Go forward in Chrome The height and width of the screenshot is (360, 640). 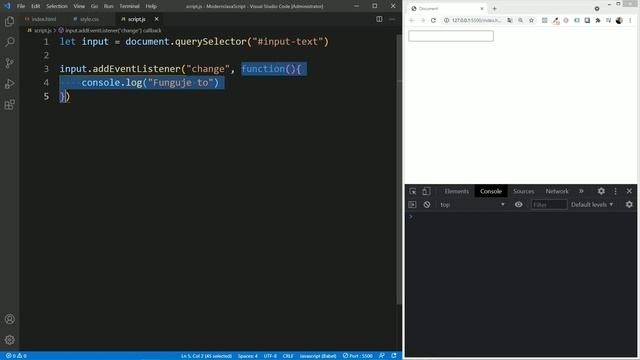[x=423, y=20]
